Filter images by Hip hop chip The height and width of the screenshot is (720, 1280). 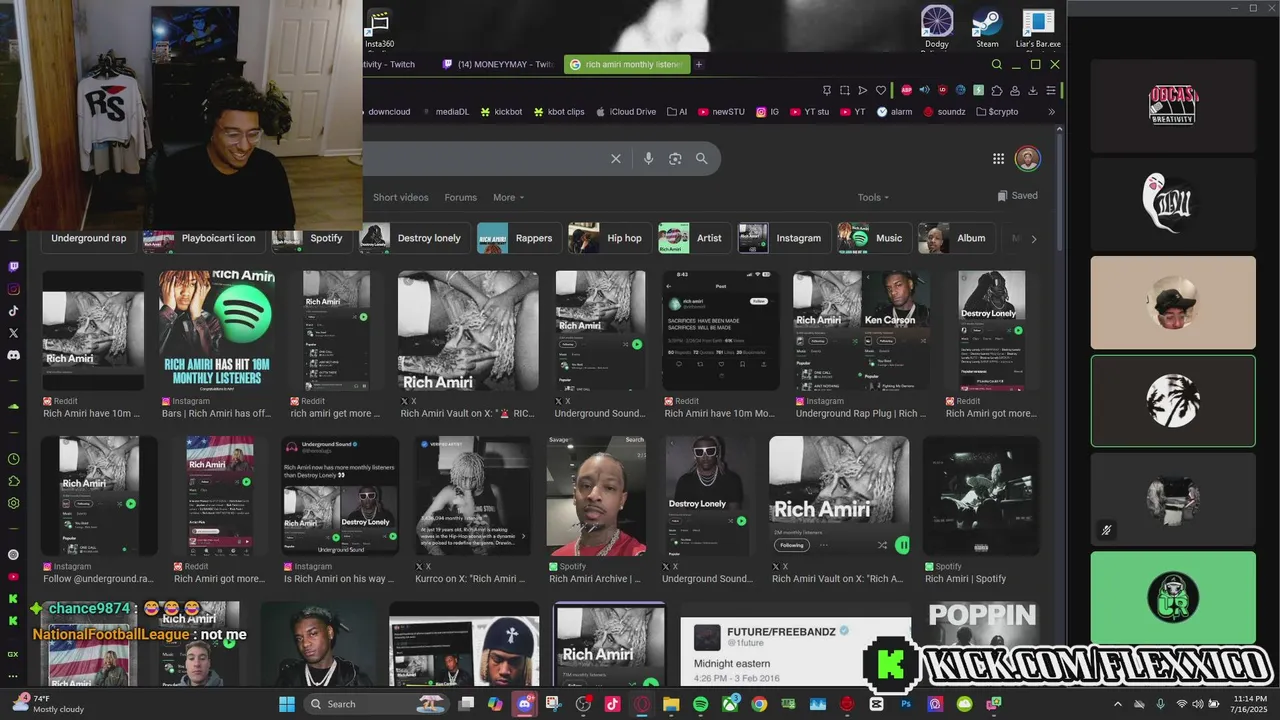(609, 238)
